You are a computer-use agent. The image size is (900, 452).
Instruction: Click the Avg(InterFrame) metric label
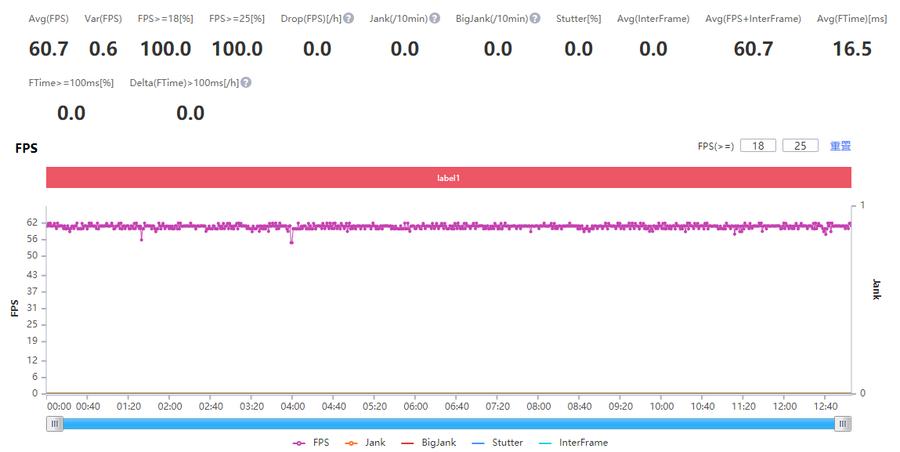(x=653, y=18)
